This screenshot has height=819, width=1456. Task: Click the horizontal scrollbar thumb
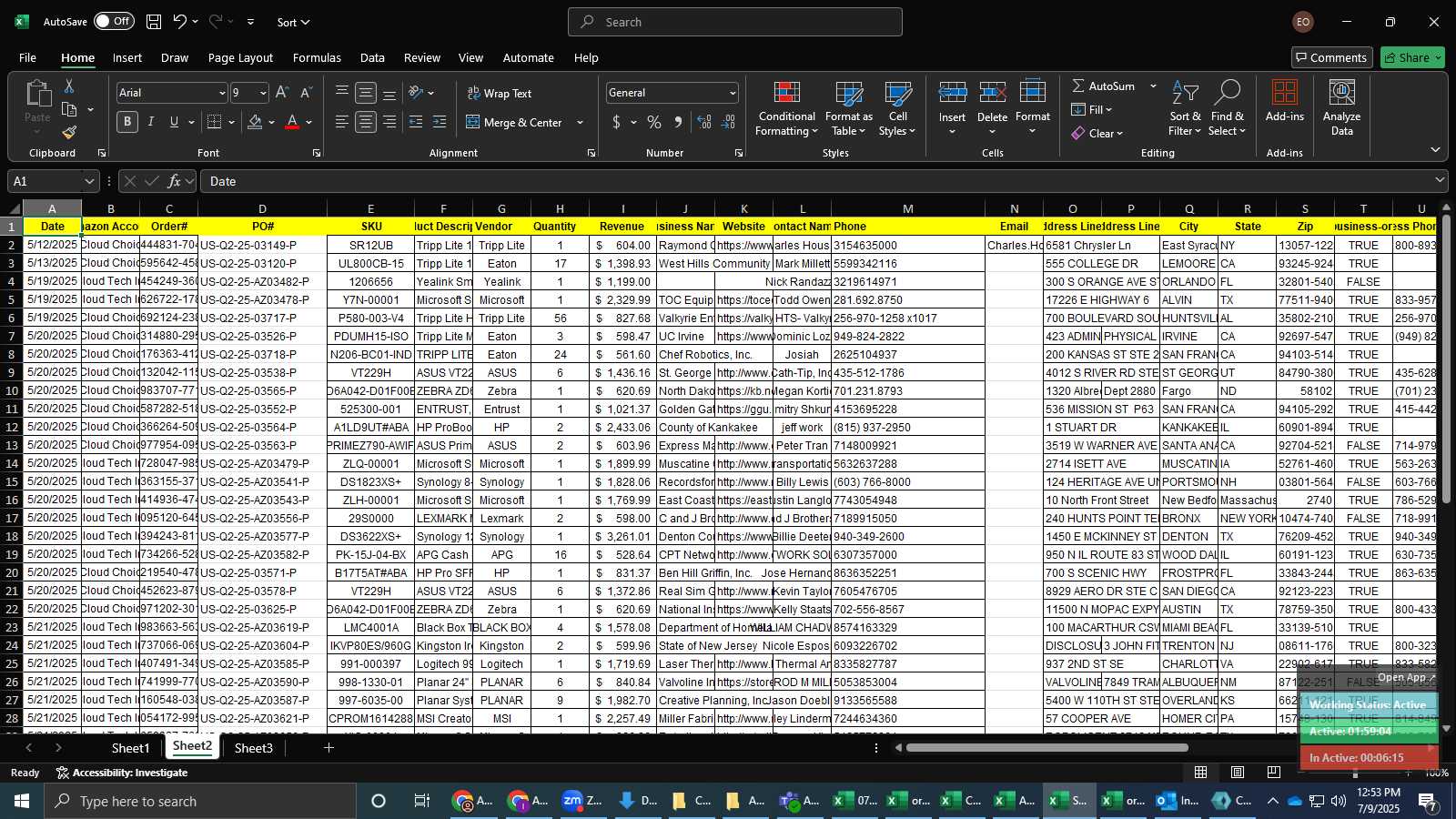click(1046, 748)
